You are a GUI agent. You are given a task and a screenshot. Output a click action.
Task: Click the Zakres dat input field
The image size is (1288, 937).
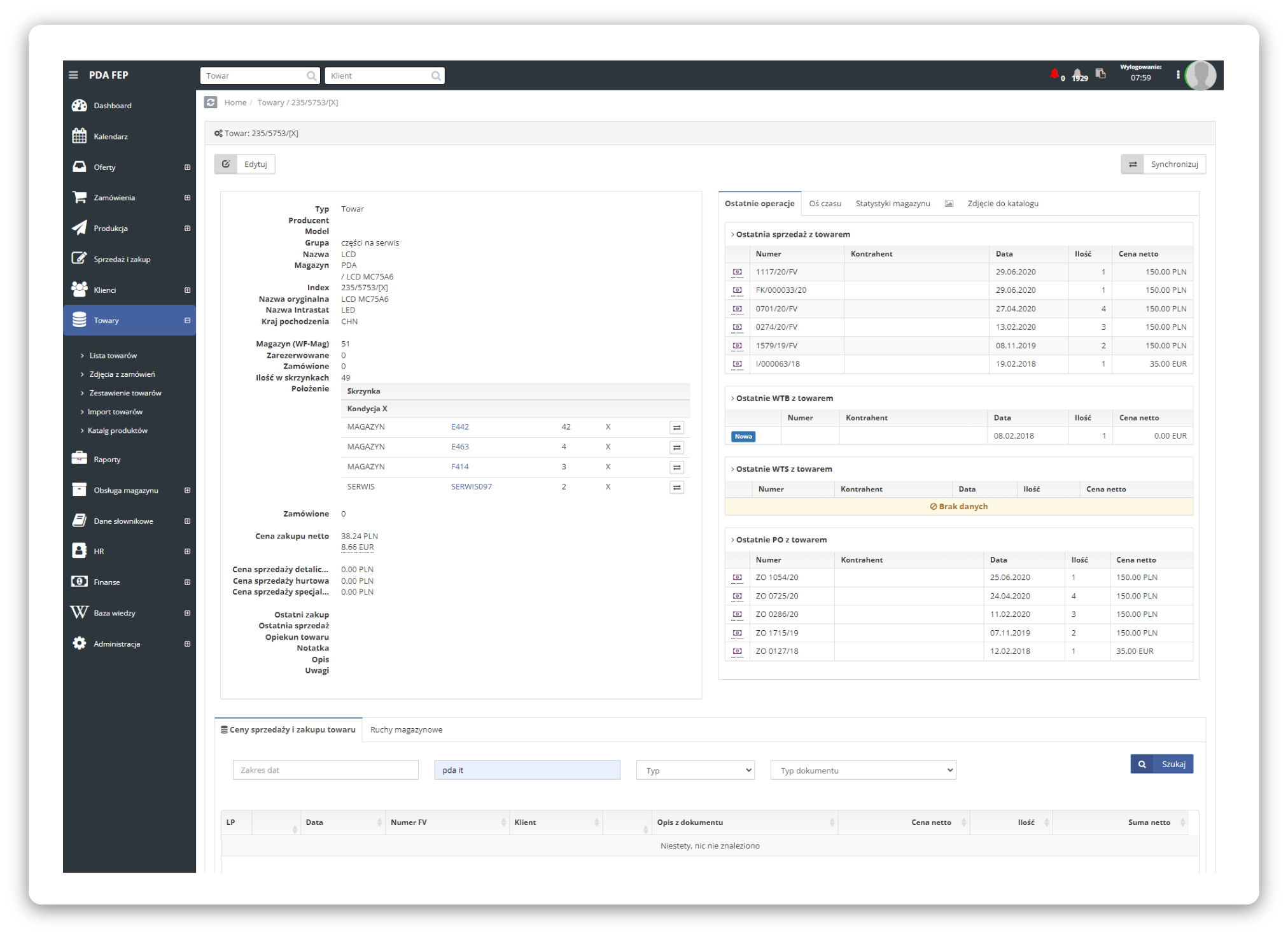pos(325,770)
